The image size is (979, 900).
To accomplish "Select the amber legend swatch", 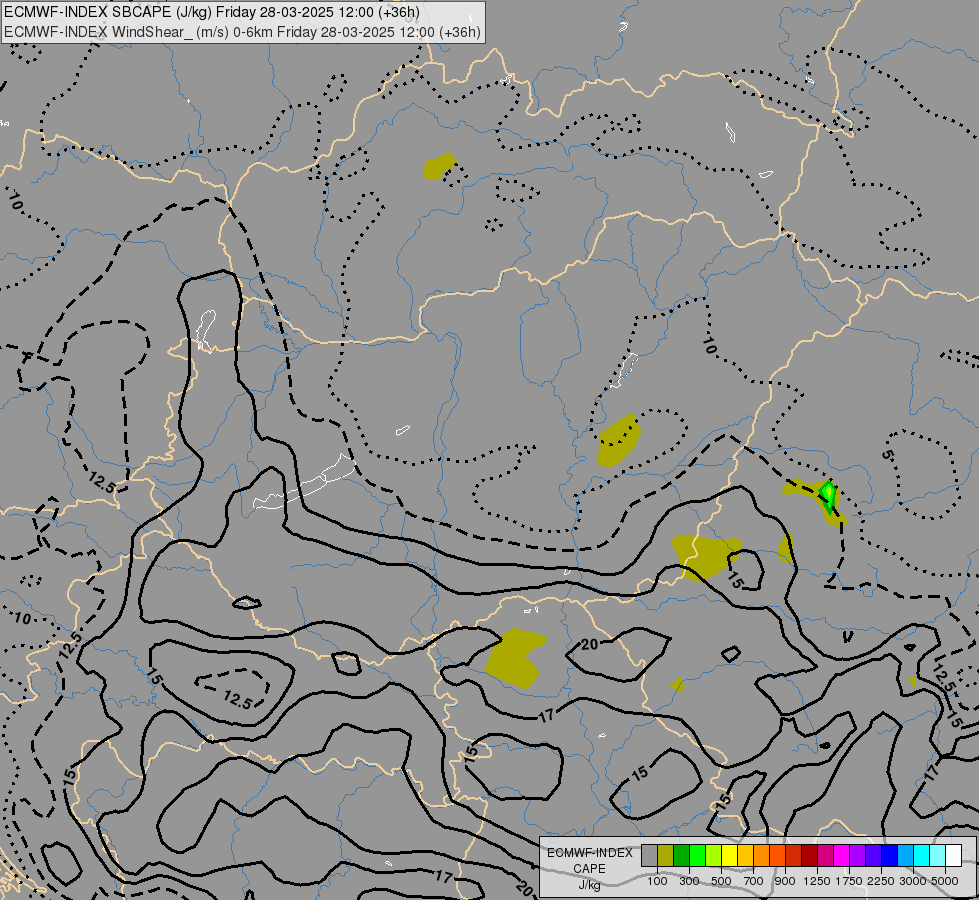I will click(745, 856).
